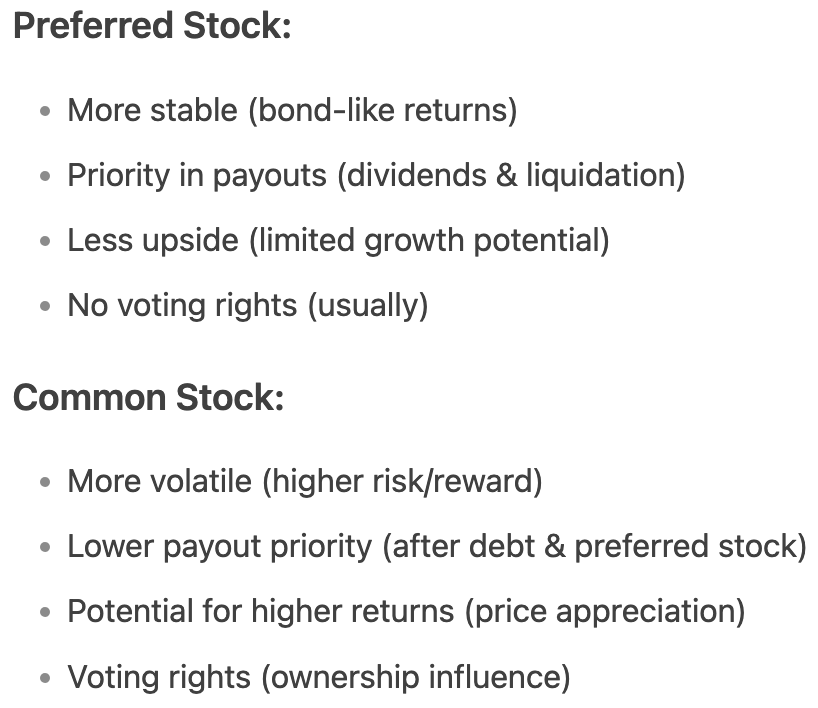The image size is (818, 708).
Task: Click Potential for higher returns line
Action: (x=406, y=611)
